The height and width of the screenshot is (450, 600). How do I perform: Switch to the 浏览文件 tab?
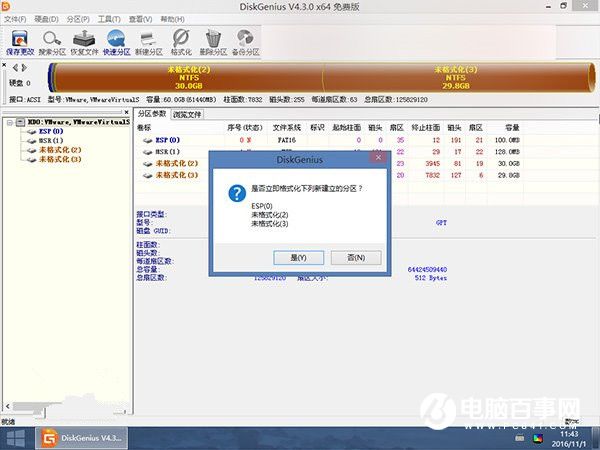(x=187, y=114)
